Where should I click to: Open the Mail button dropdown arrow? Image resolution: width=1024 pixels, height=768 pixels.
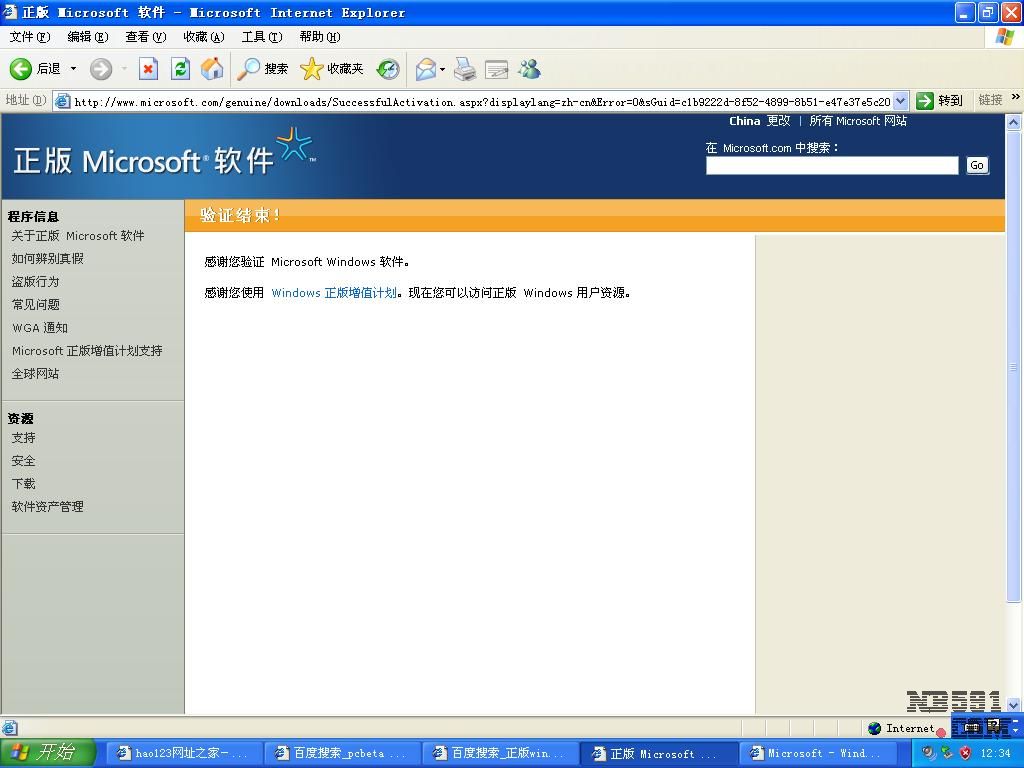coord(442,69)
